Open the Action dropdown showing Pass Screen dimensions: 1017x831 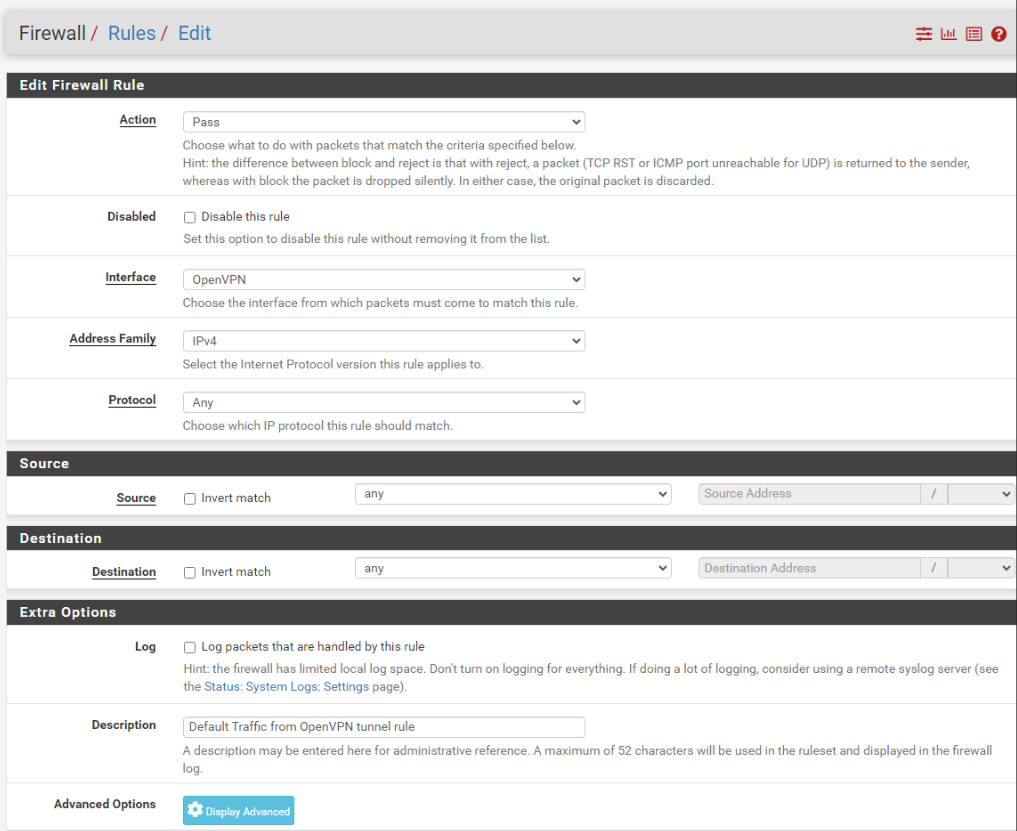click(x=384, y=122)
